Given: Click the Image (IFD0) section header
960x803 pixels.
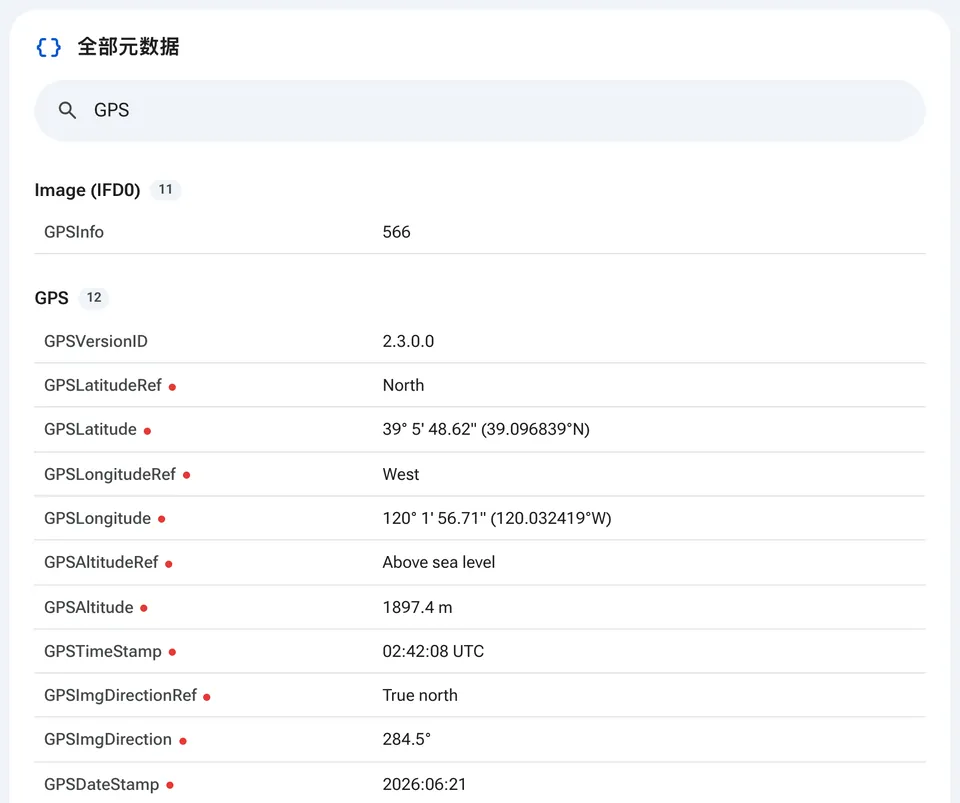Looking at the screenshot, I should click(x=88, y=190).
